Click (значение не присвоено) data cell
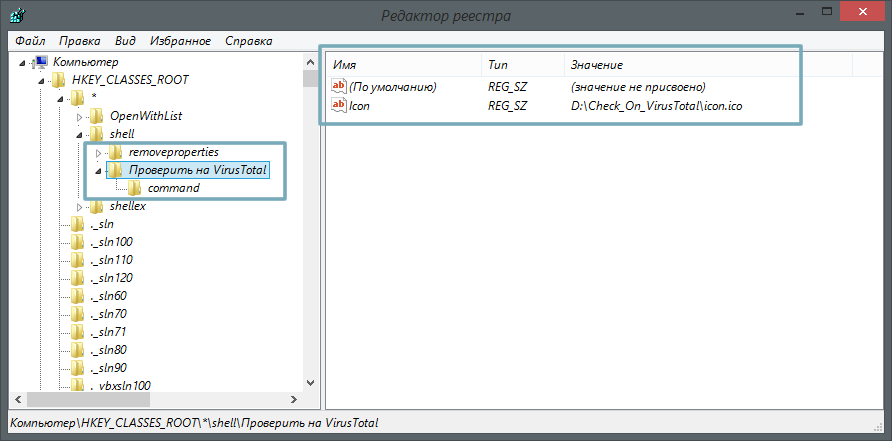The width and height of the screenshot is (892, 441). point(638,87)
